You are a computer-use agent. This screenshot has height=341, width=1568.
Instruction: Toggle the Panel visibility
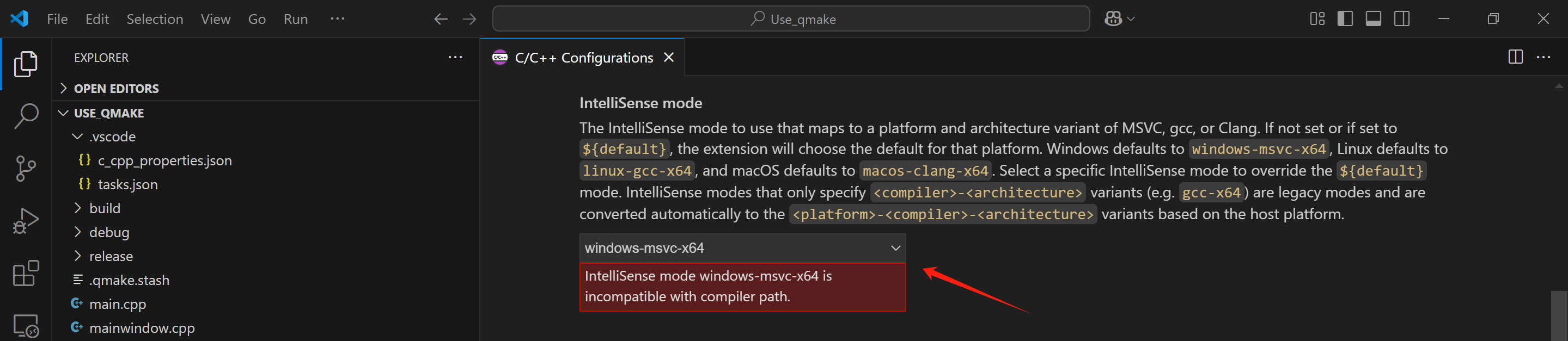(x=1373, y=18)
